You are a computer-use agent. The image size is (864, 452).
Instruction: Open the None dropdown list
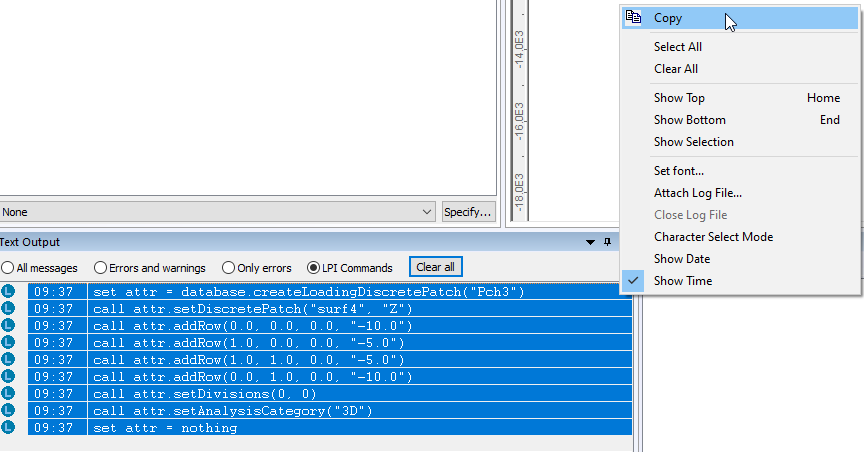tap(427, 212)
